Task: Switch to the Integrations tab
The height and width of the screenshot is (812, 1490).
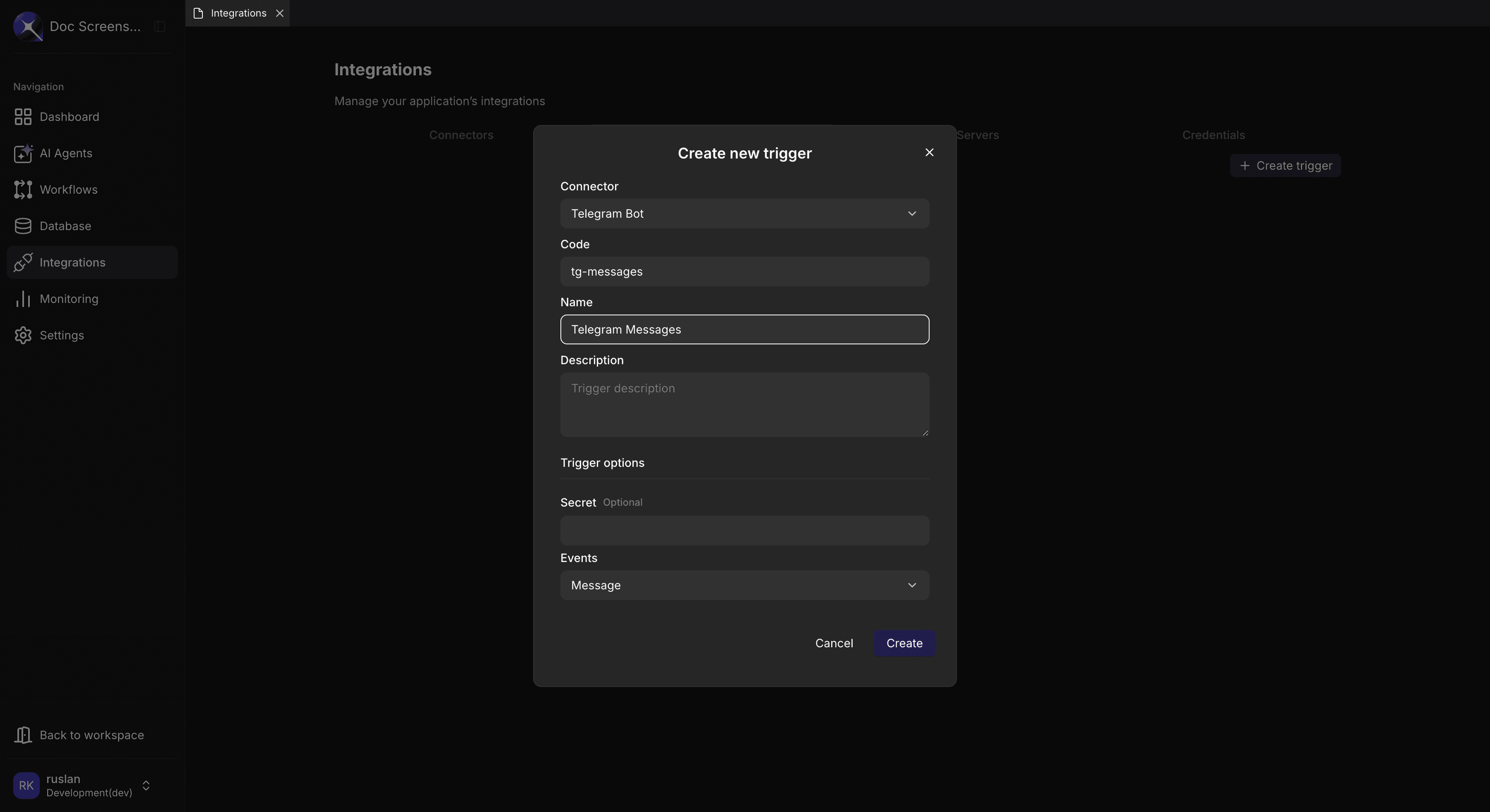Action: [238, 13]
